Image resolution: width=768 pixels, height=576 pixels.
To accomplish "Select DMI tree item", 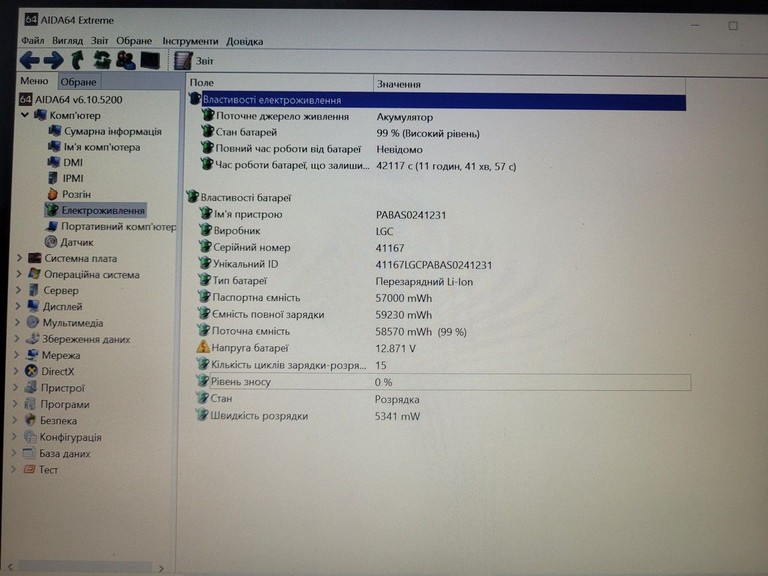I will 65,163.
